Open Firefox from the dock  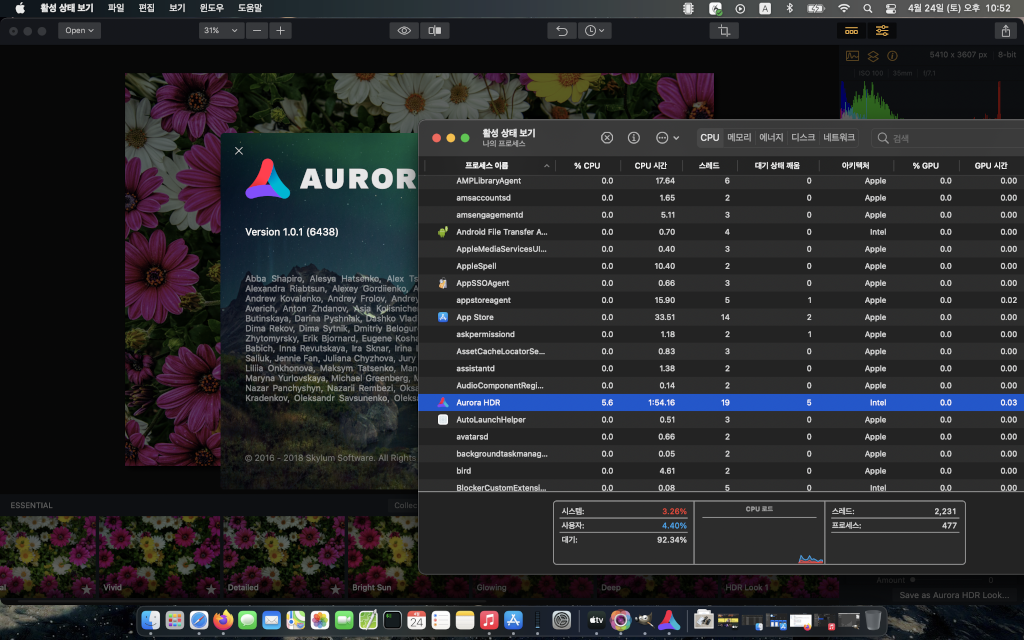click(x=223, y=620)
